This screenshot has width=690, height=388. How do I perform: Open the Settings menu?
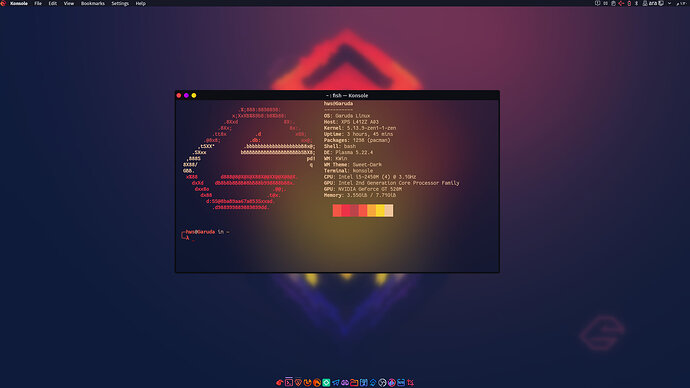point(120,3)
